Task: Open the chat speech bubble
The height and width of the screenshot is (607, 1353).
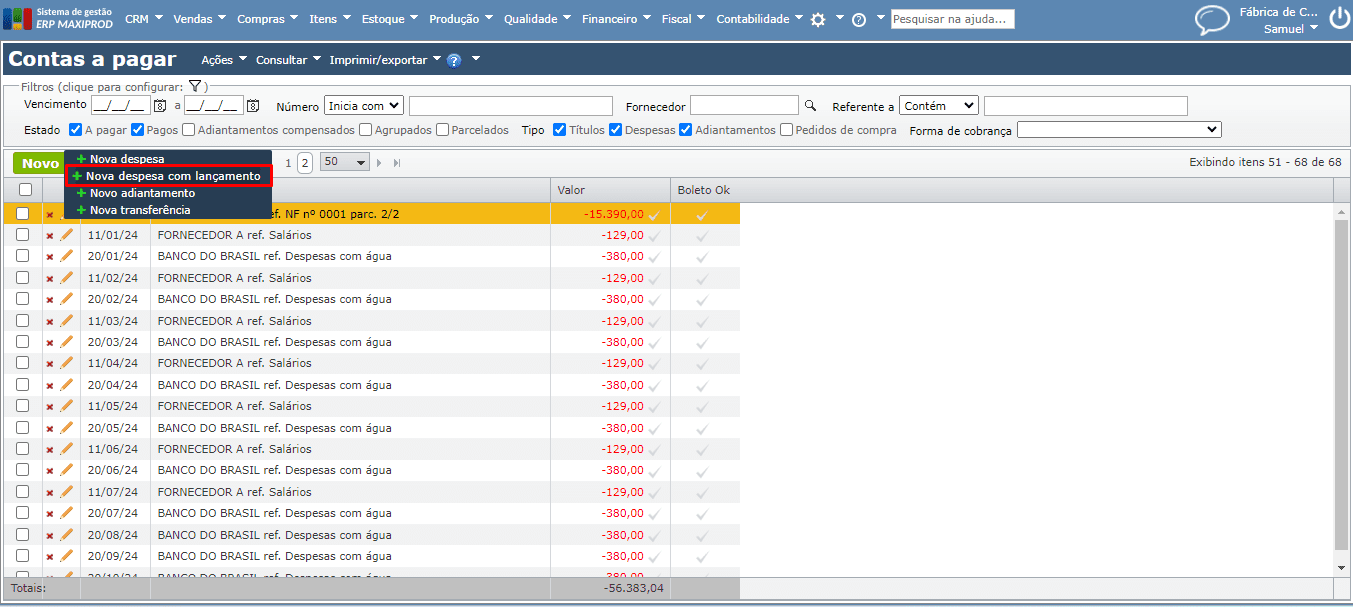Action: tap(1213, 20)
